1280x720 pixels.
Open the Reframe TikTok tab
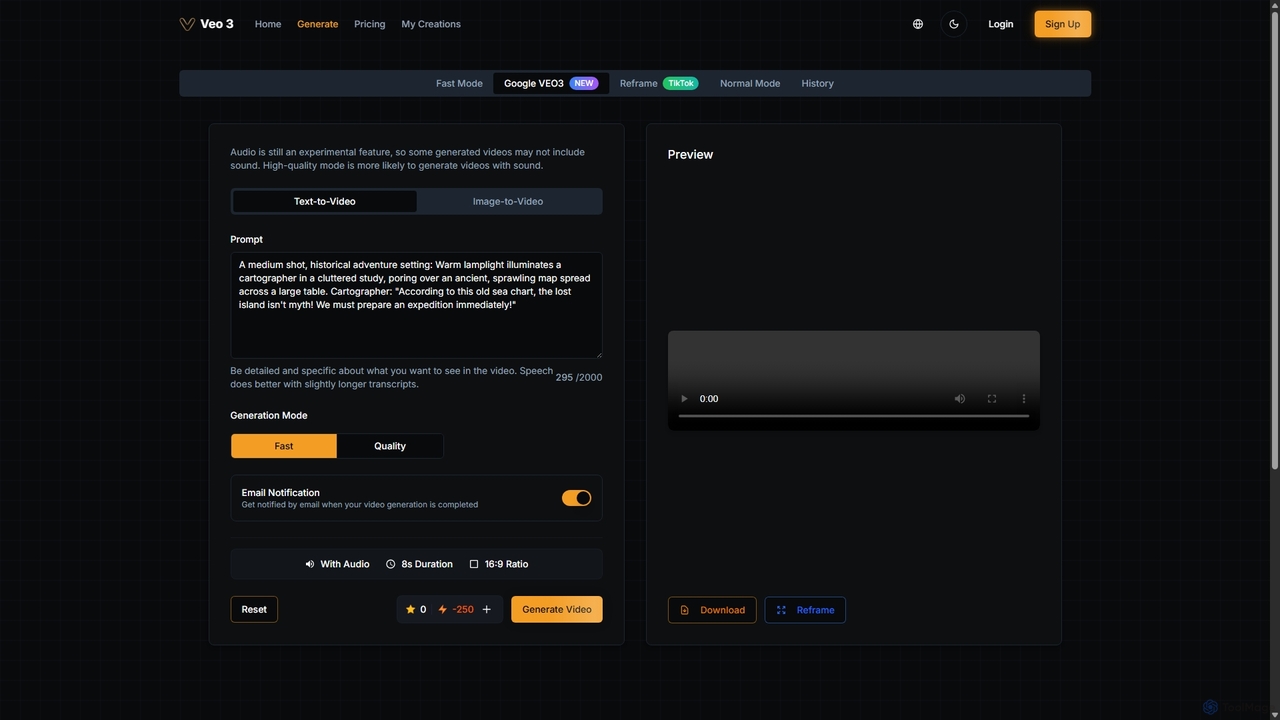point(659,83)
